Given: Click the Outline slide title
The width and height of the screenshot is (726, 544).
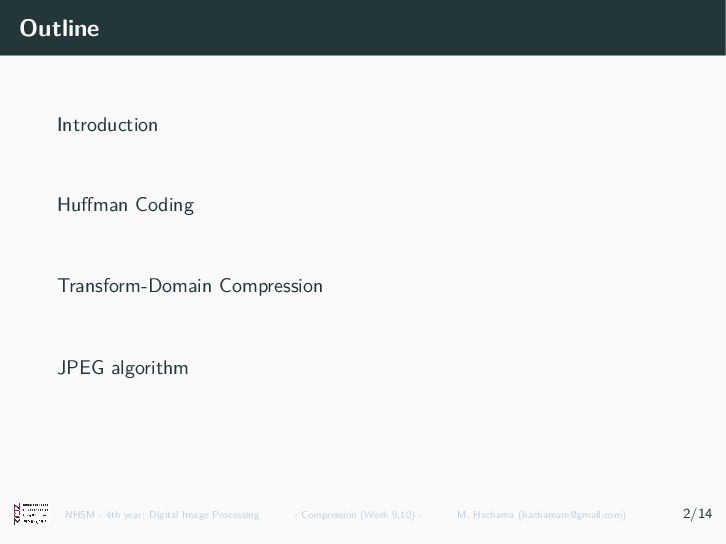Looking at the screenshot, I should pos(59,28).
